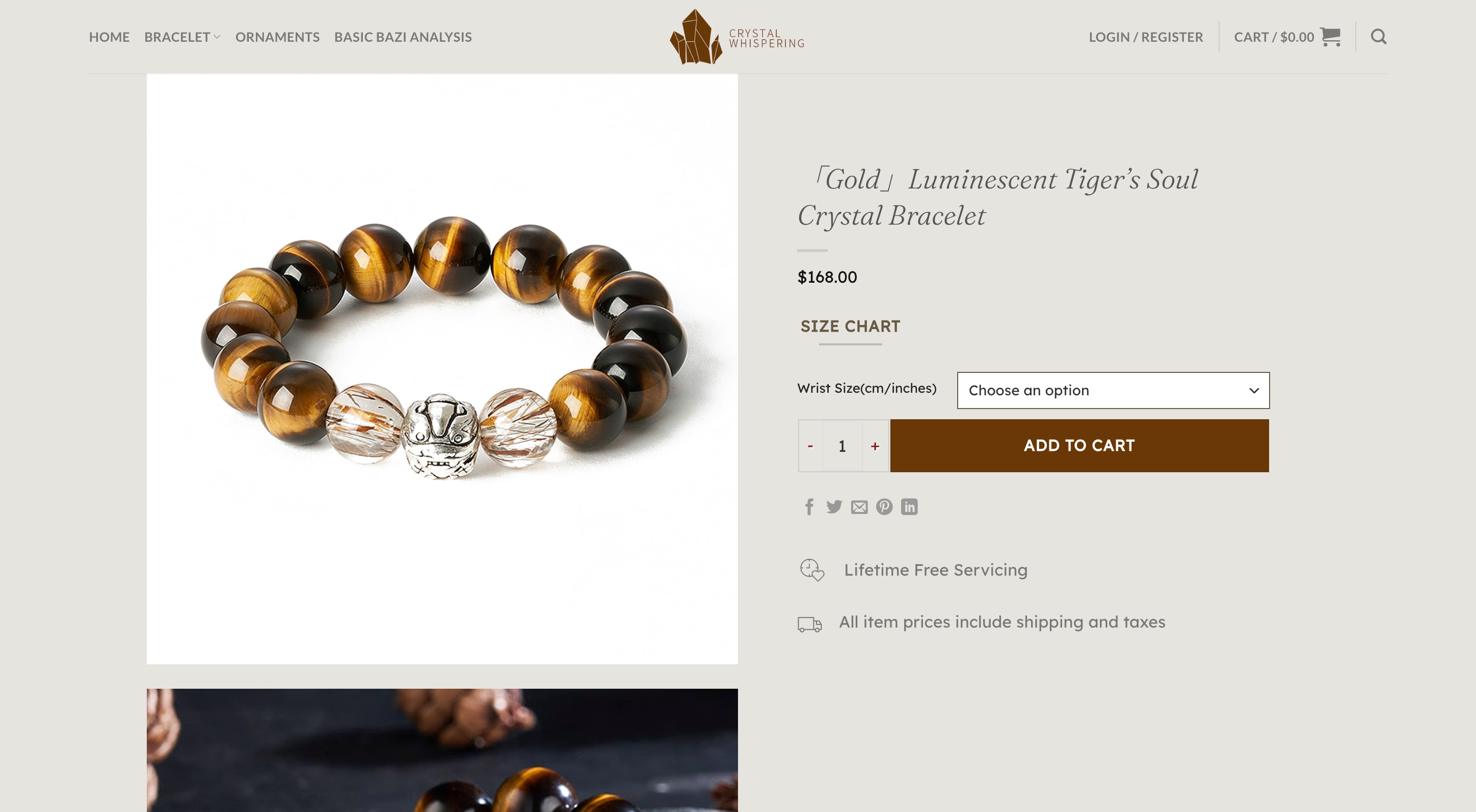
Task: Add bracelet to cart
Action: click(x=1079, y=446)
